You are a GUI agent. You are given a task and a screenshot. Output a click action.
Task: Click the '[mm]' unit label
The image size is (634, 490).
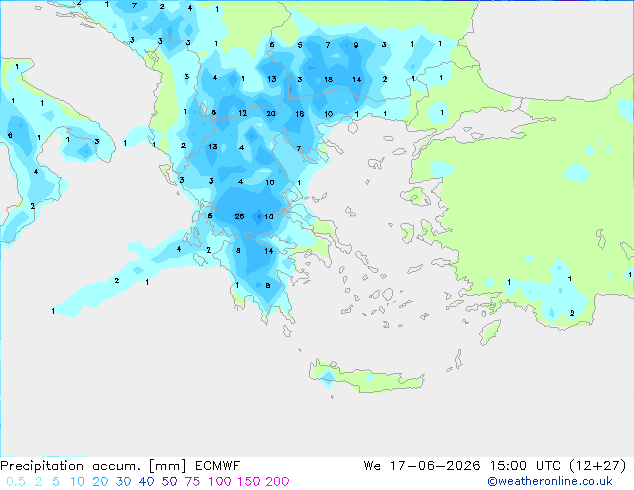[x=168, y=466]
